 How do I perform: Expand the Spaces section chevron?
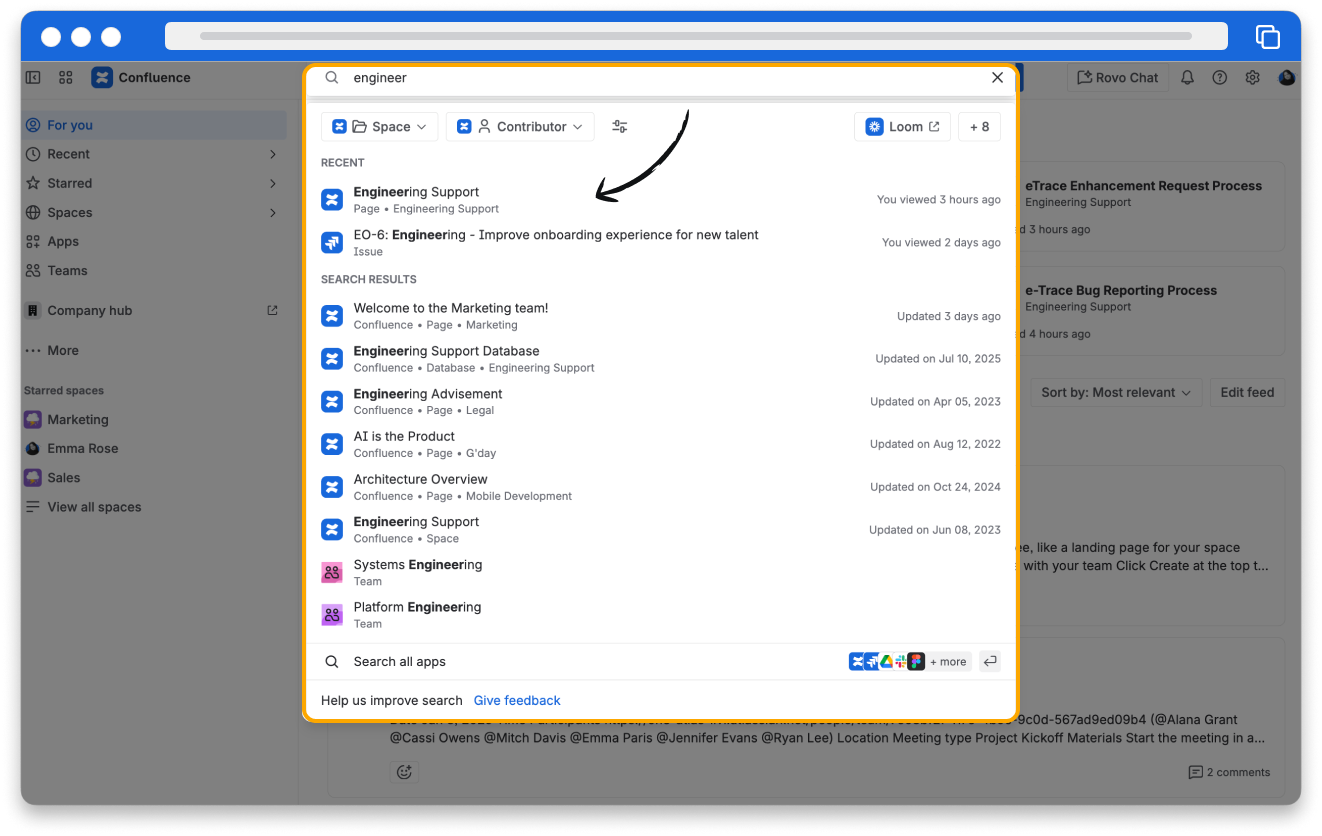273,212
